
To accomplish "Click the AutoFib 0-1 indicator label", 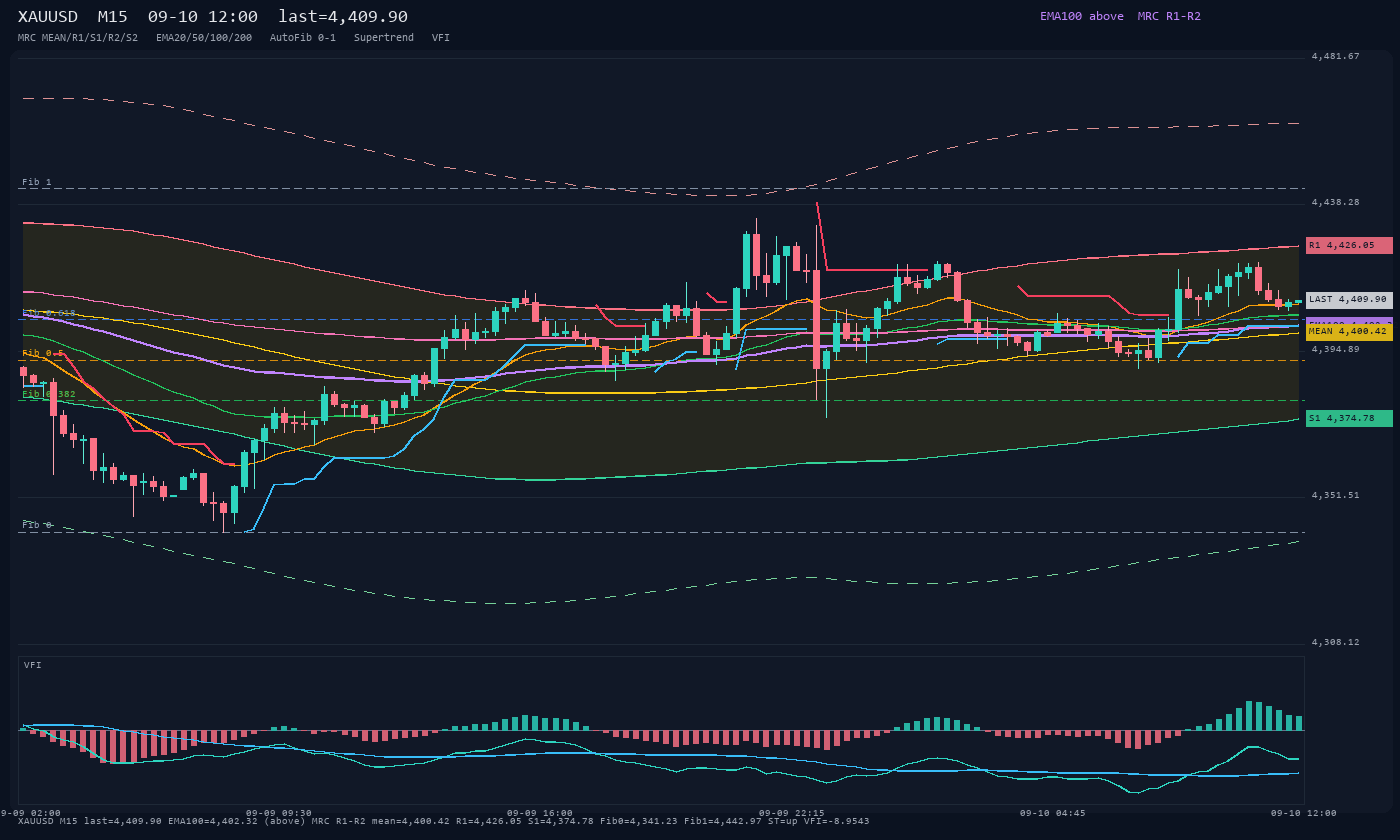I will click(303, 38).
